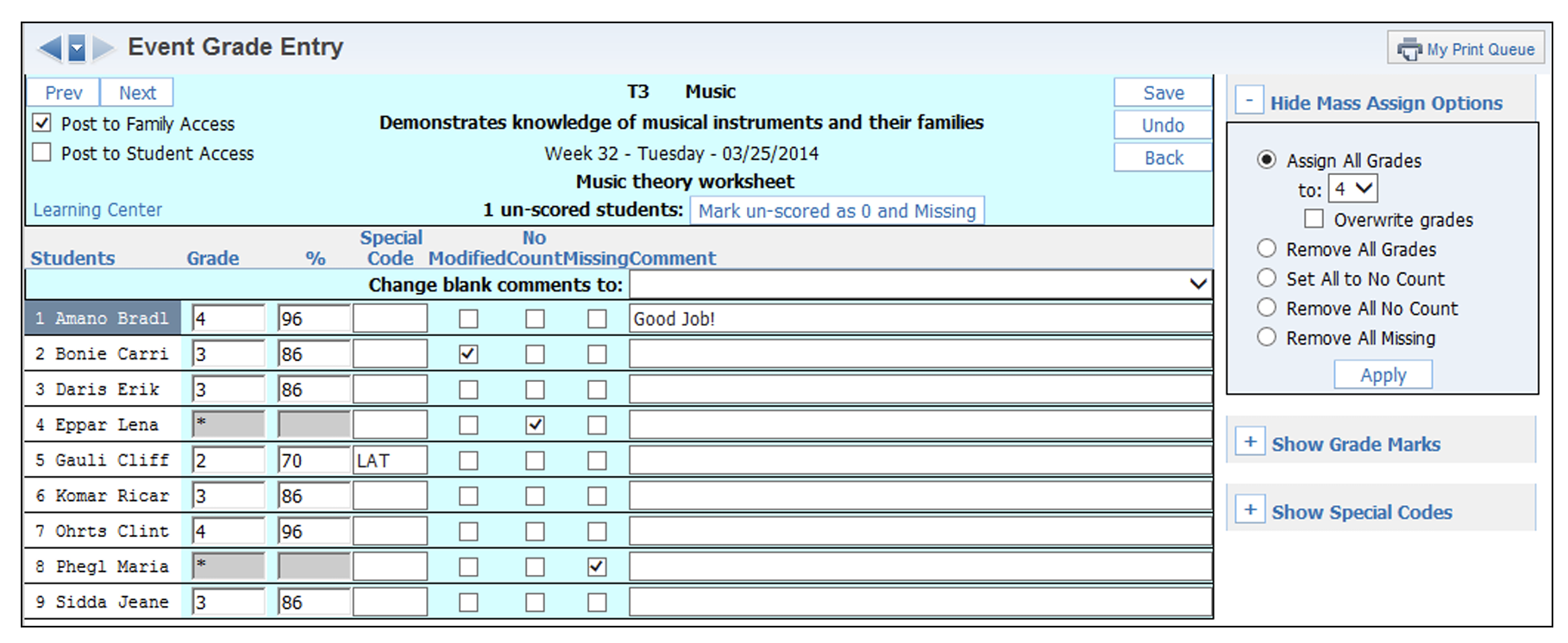Open the Assign All Grades value dropdown
The image size is (1568, 643).
coord(1352,189)
